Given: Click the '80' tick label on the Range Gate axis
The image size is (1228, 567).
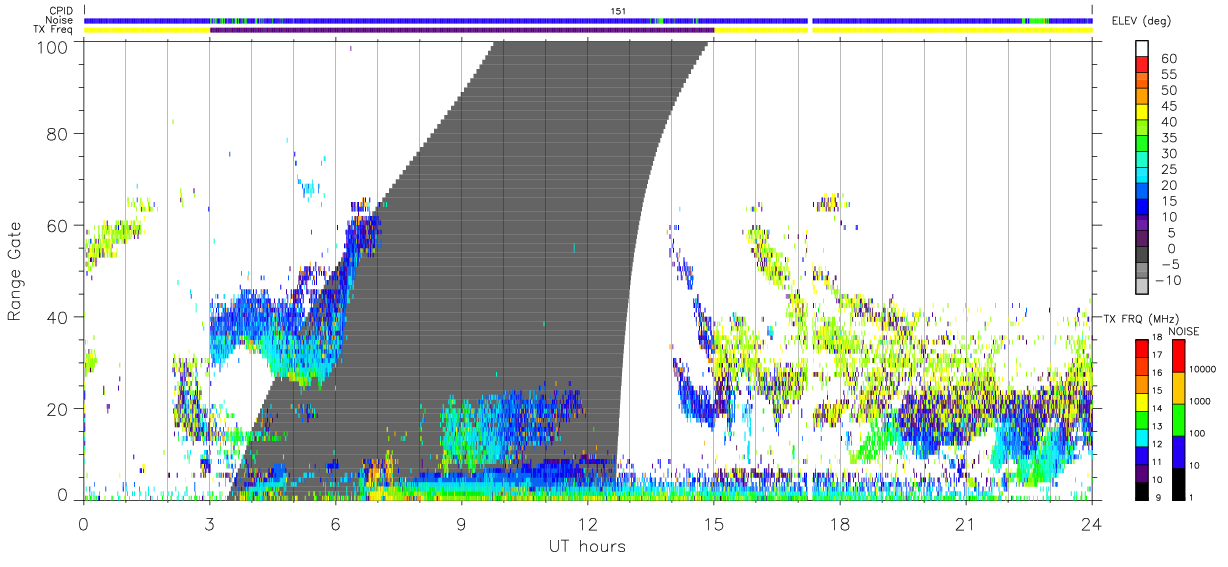Looking at the screenshot, I should pos(60,133).
